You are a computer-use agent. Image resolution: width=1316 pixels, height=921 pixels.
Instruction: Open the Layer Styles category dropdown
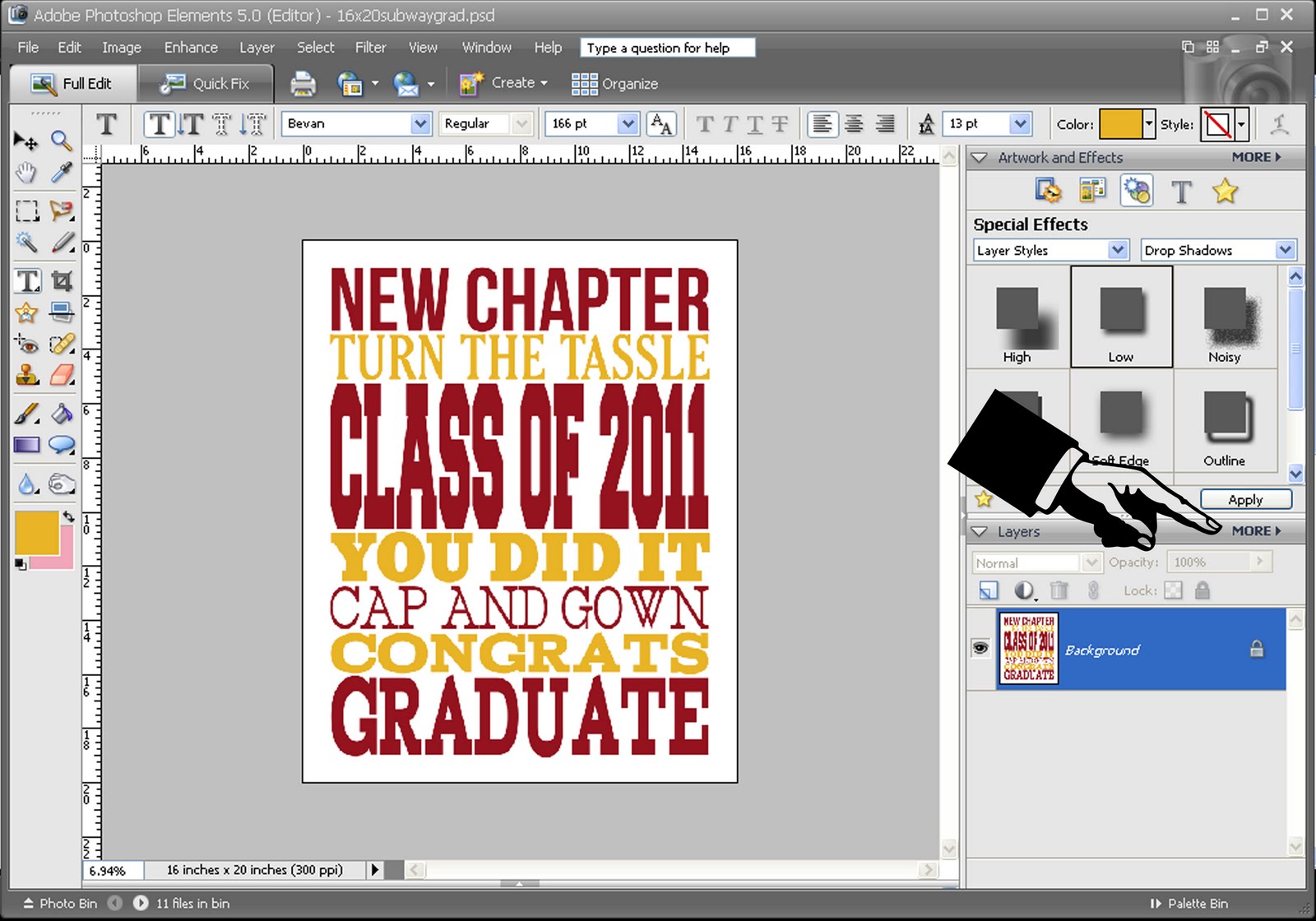pyautogui.click(x=1117, y=250)
